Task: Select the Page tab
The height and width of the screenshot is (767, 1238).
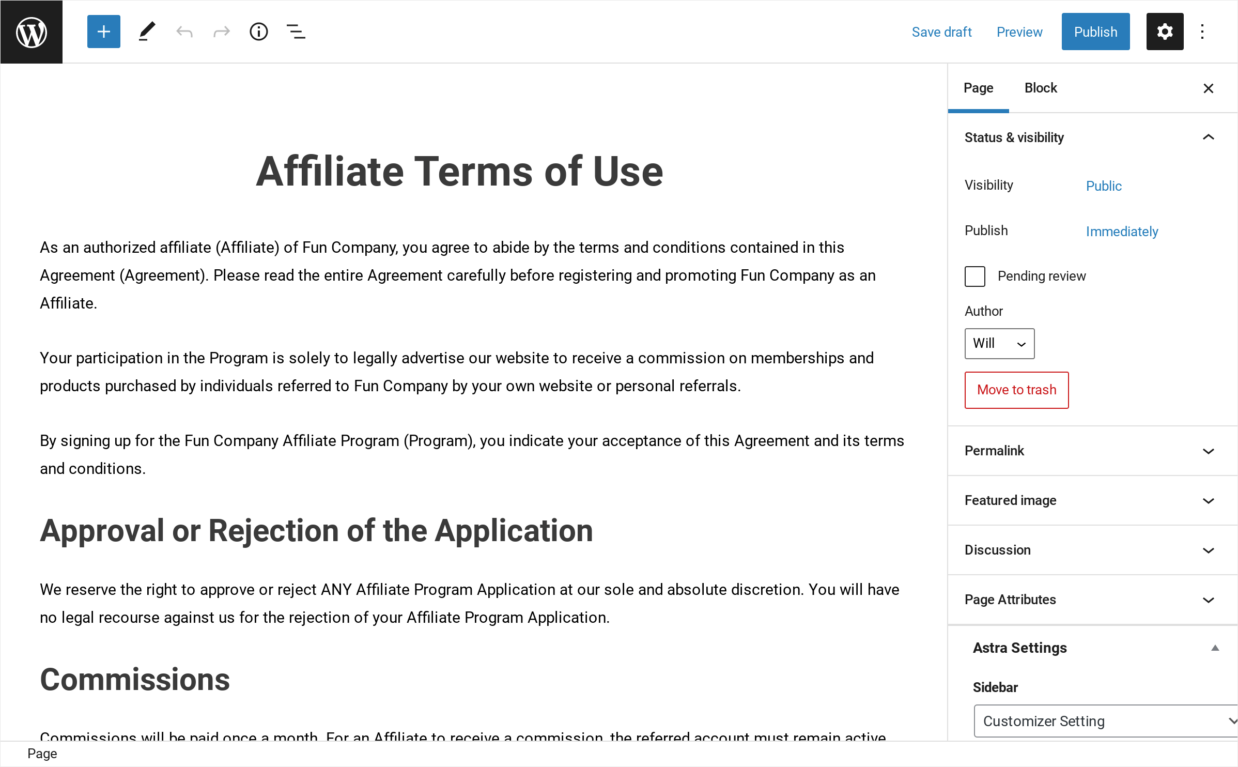Action: pos(978,88)
